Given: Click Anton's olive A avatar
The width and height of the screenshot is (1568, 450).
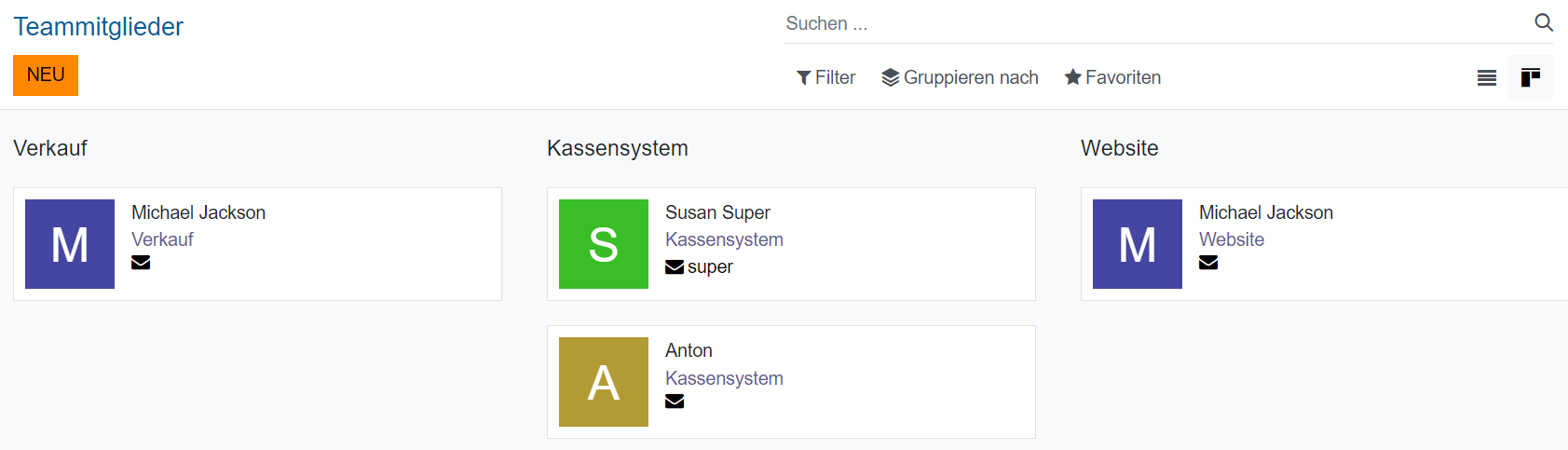Looking at the screenshot, I should (x=604, y=382).
